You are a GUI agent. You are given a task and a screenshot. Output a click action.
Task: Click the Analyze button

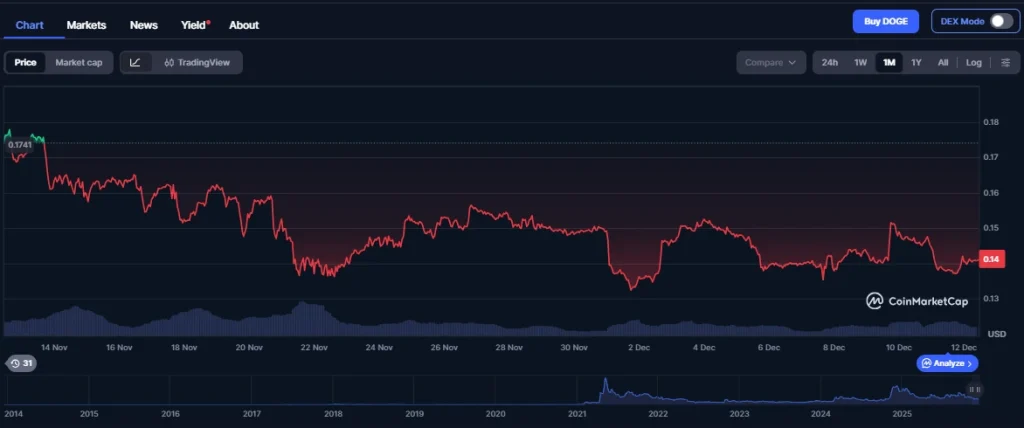[x=947, y=363]
